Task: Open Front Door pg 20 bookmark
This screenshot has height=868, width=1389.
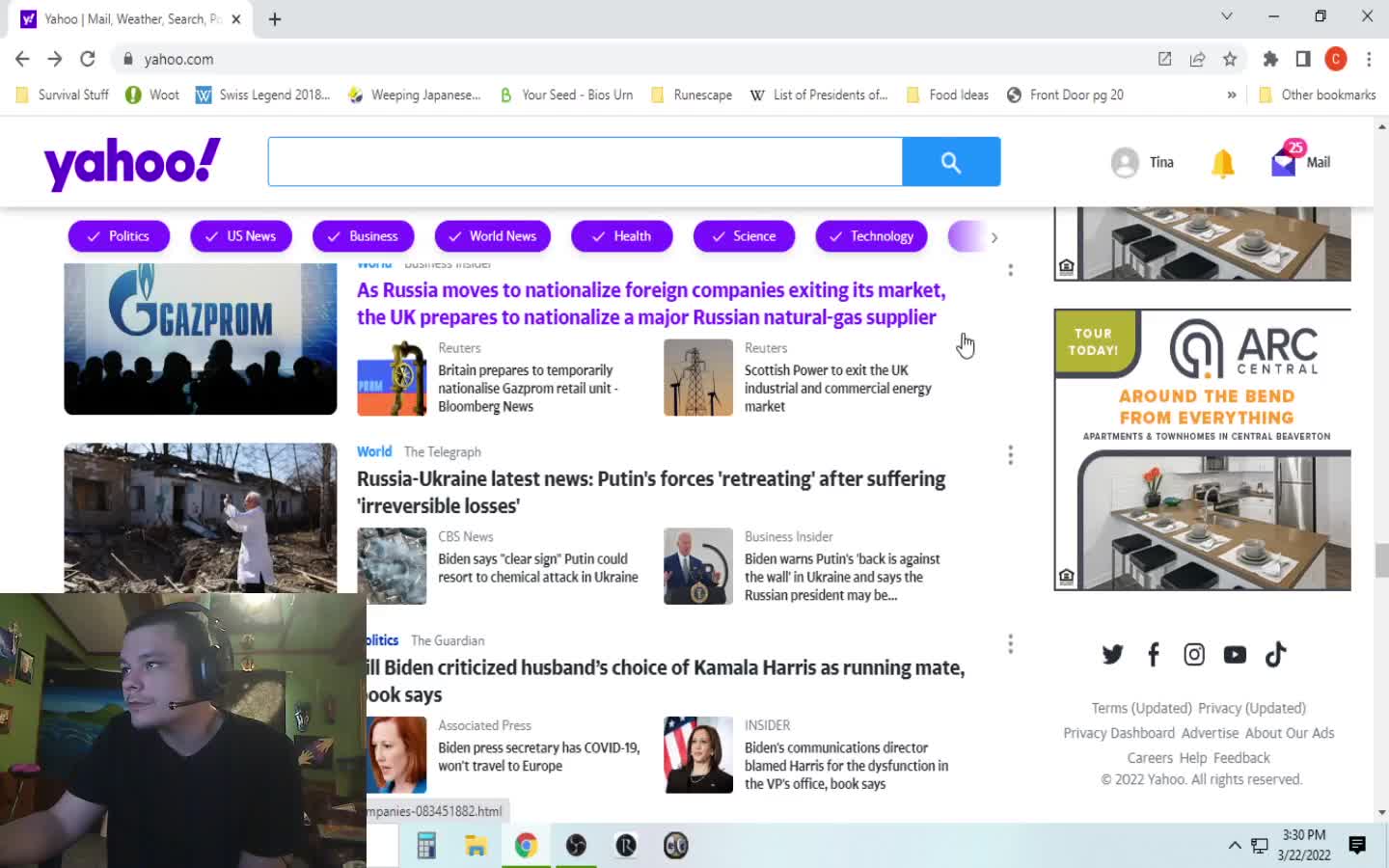Action: coord(1065,95)
